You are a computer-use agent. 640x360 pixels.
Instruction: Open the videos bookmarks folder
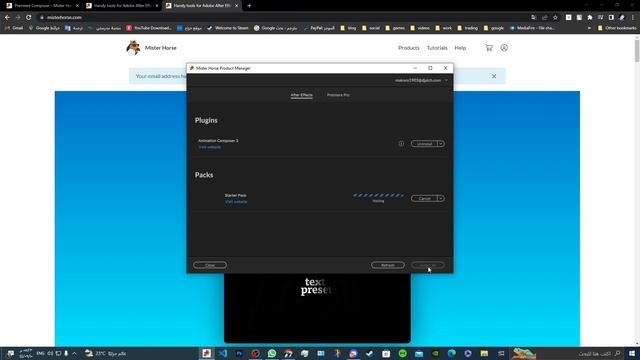coord(420,28)
